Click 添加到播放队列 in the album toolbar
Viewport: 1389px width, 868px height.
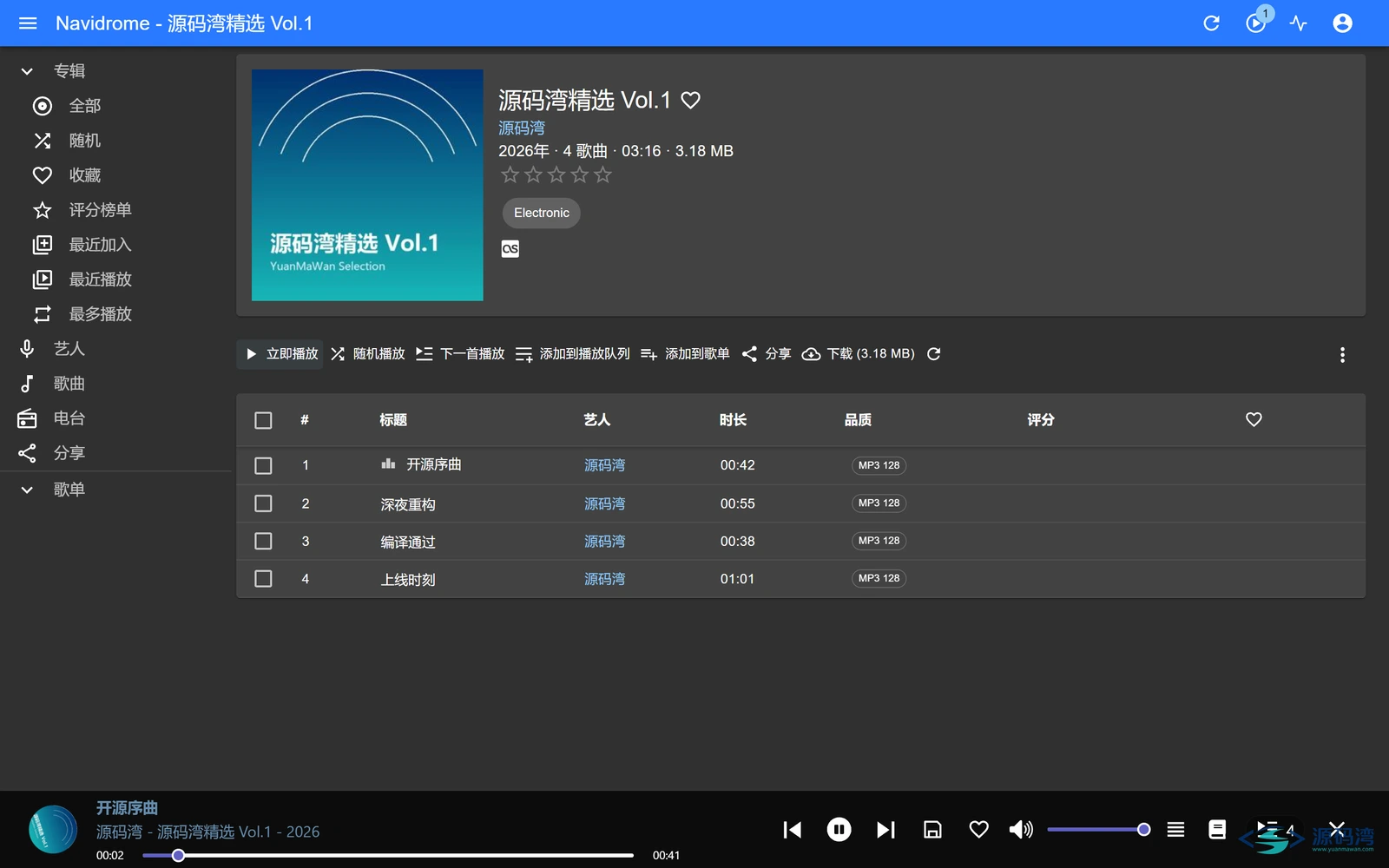[x=572, y=354]
